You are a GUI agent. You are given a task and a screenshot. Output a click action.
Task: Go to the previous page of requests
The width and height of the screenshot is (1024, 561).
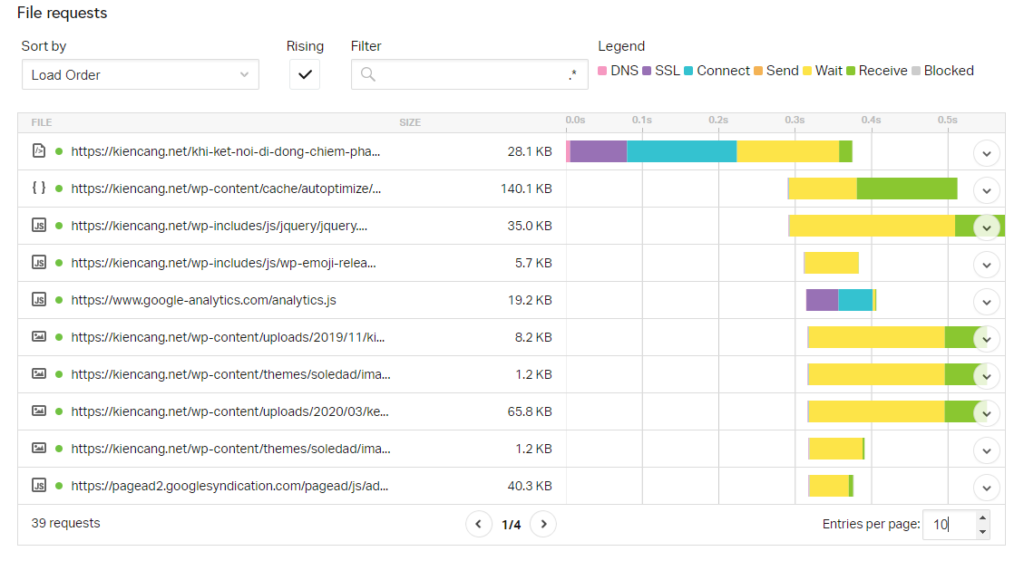(x=478, y=524)
